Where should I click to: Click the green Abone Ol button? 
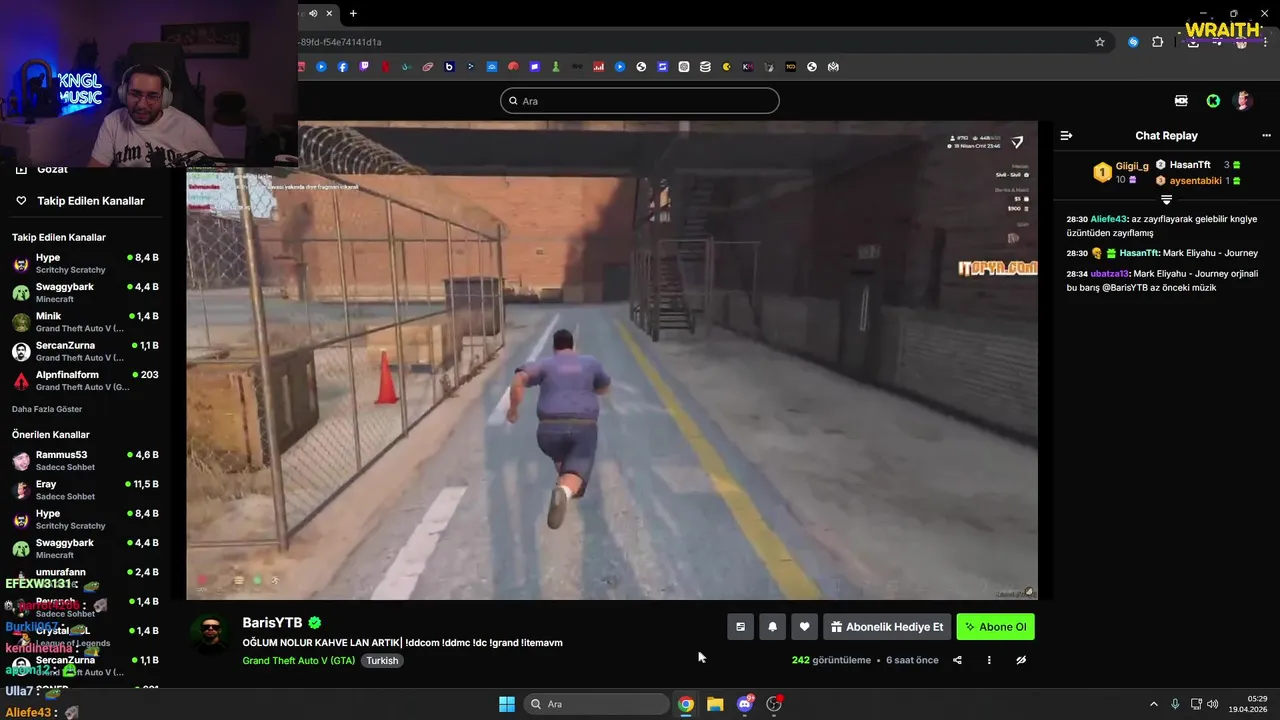click(x=995, y=627)
